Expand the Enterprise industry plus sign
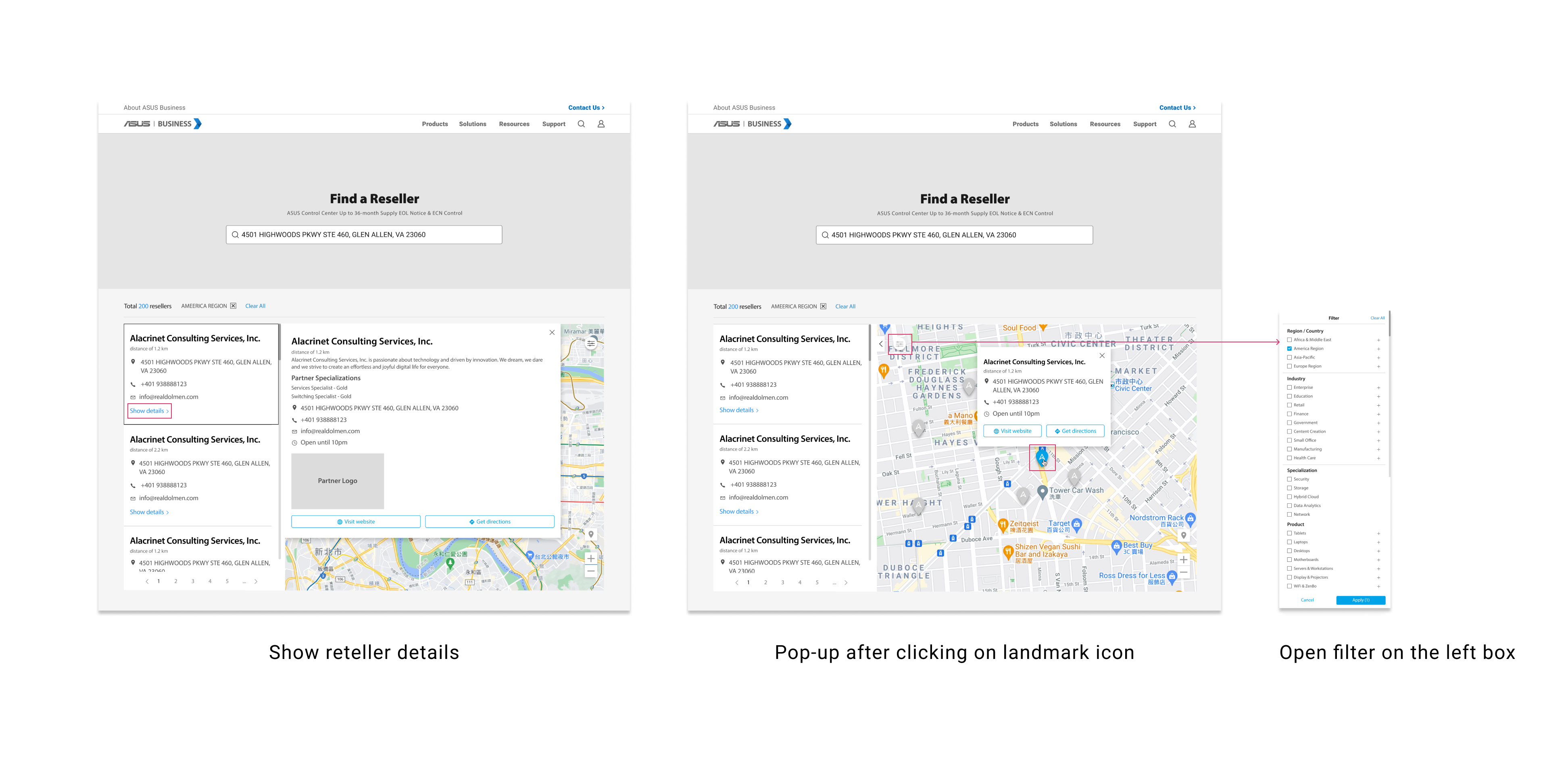Viewport: 1568px width, 763px height. point(1378,388)
